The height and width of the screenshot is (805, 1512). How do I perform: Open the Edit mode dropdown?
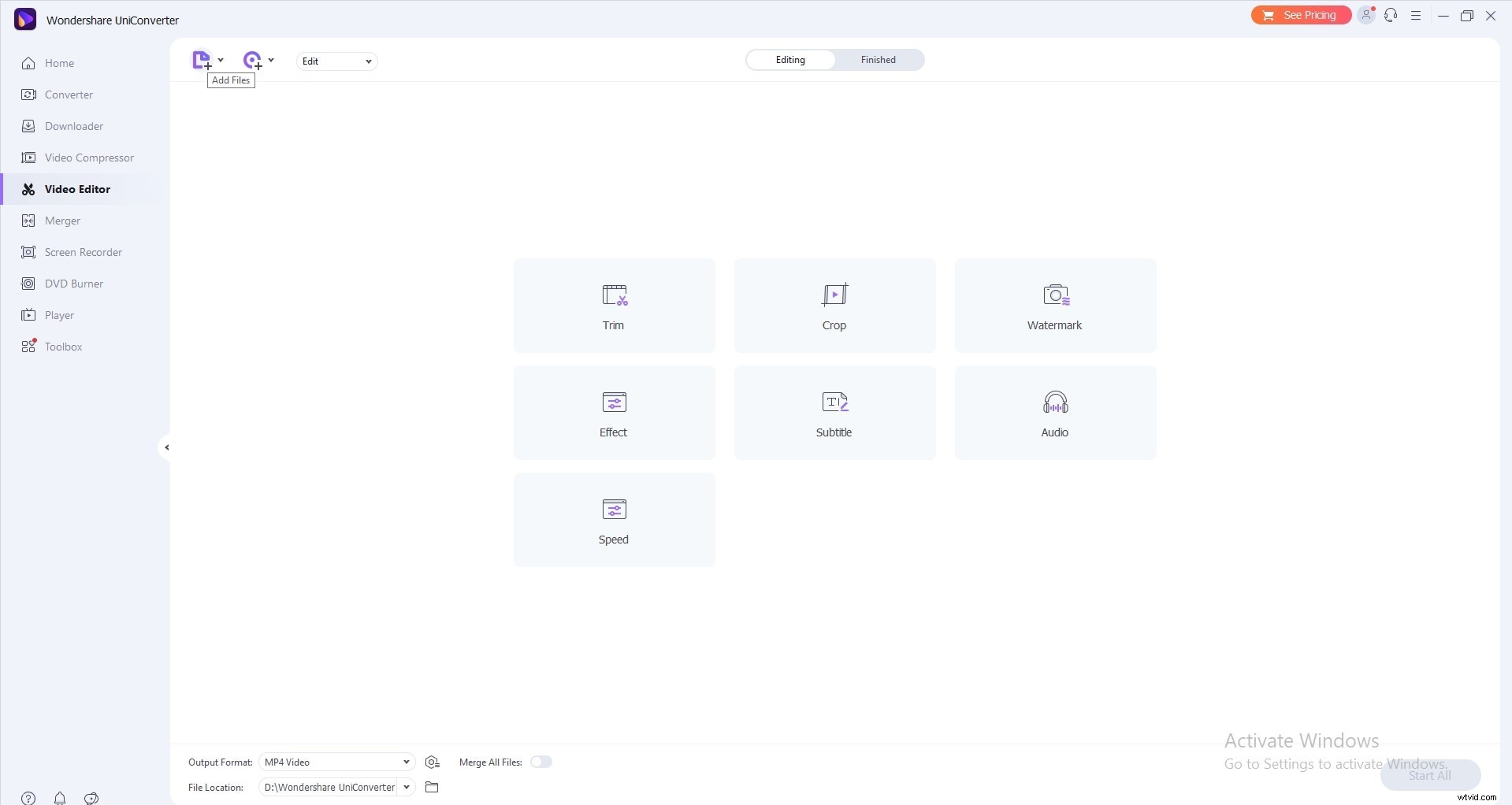tap(336, 61)
